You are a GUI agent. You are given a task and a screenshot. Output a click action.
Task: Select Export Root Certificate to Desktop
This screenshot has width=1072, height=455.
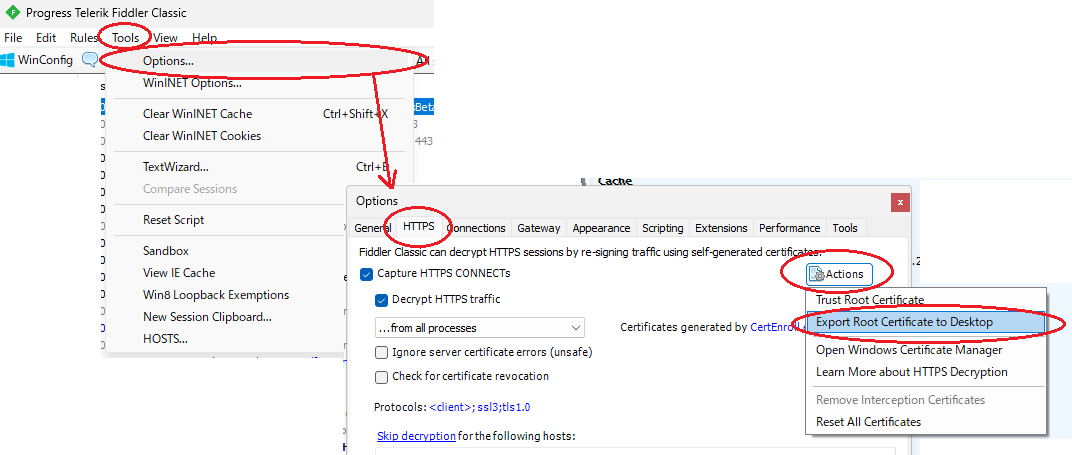click(926, 322)
